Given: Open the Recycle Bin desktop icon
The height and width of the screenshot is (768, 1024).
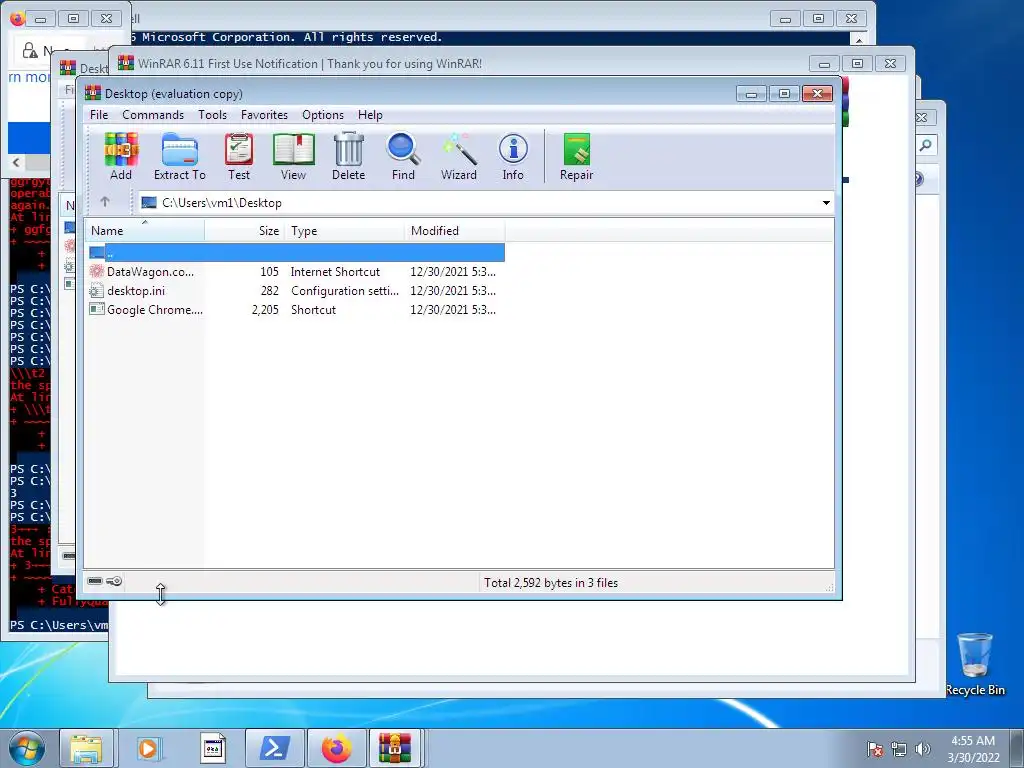Looking at the screenshot, I should (x=975, y=662).
